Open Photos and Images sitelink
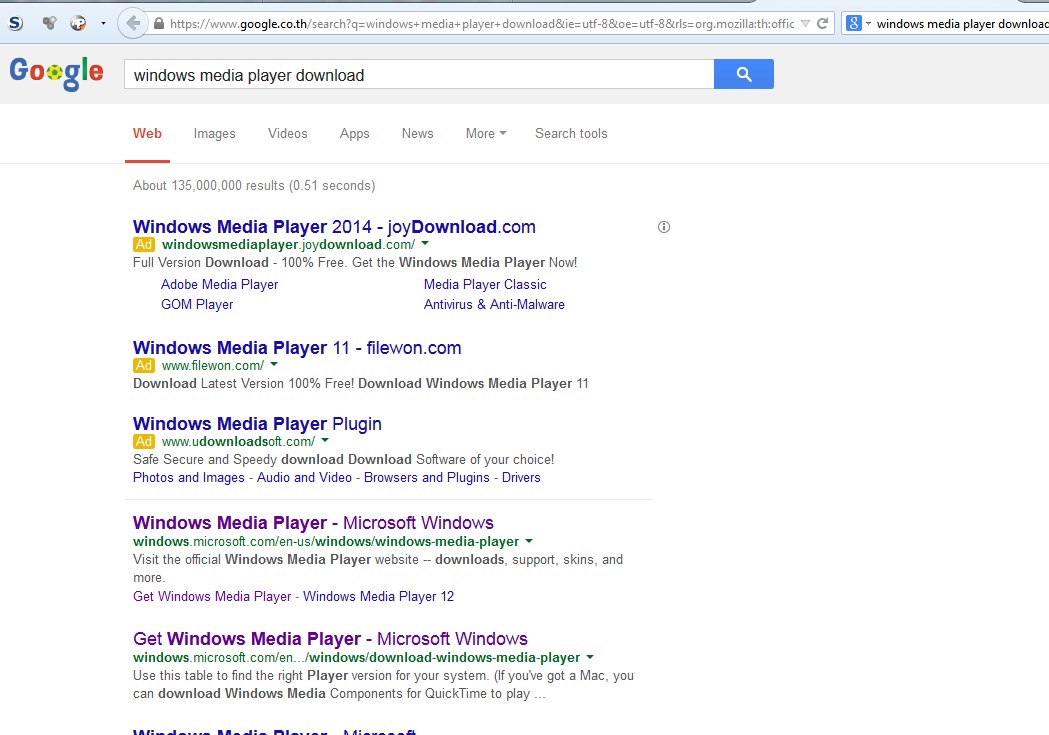Viewport: 1049px width, 735px height. pos(189,478)
